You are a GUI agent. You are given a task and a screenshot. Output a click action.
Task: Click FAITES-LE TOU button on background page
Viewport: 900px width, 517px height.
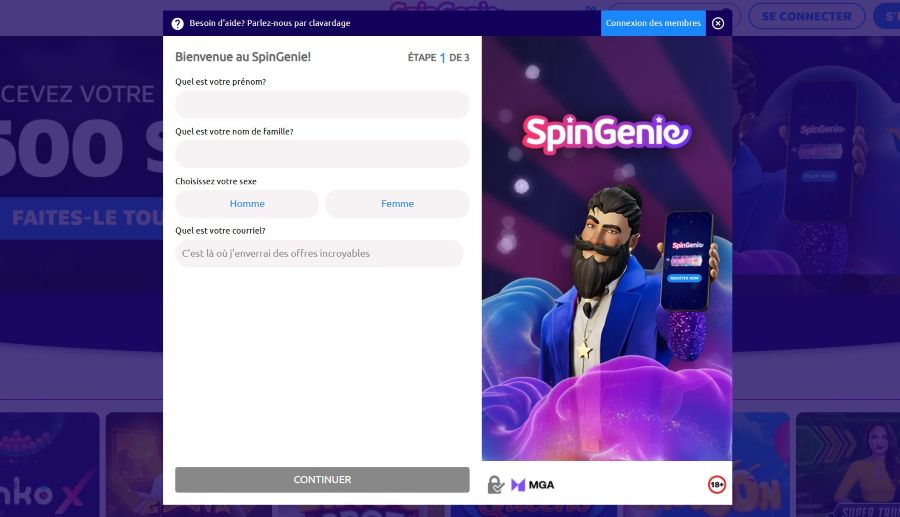tap(82, 218)
